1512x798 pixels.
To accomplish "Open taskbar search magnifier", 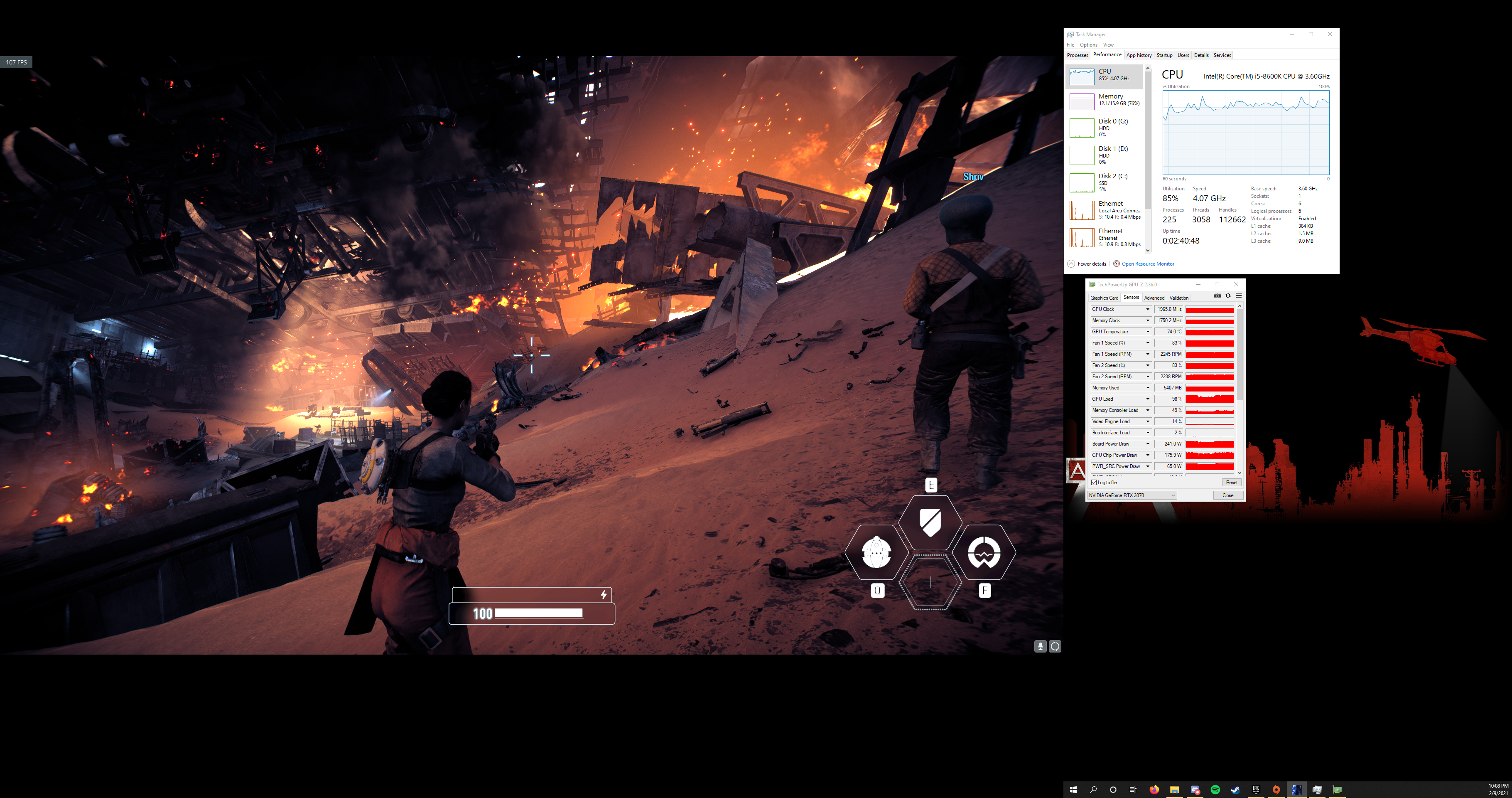I will (x=1093, y=790).
